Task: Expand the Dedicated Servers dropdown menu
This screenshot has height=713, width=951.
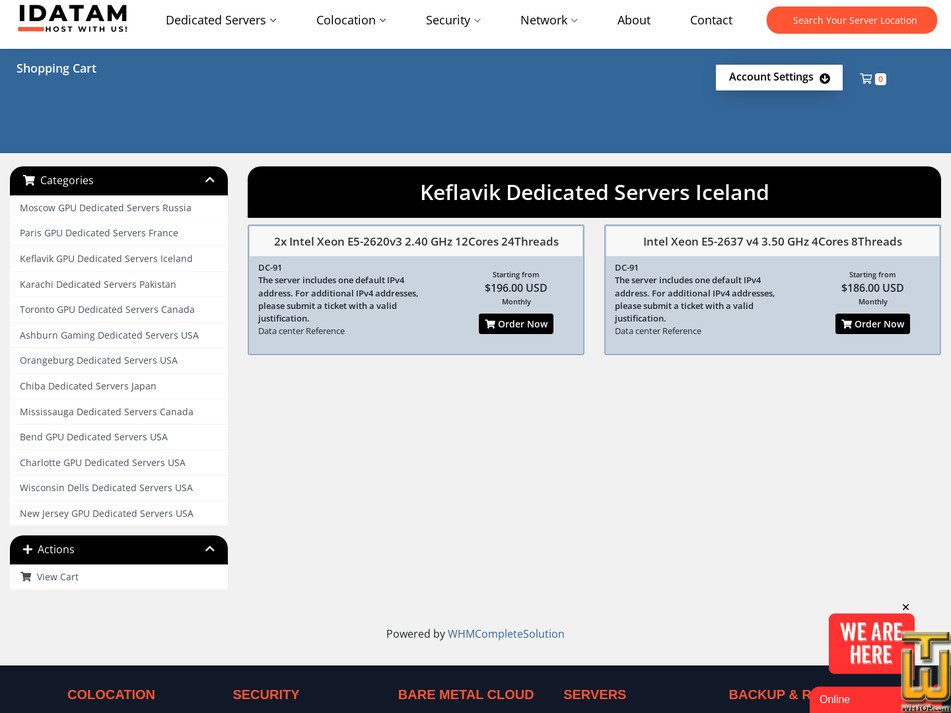Action: (x=220, y=19)
